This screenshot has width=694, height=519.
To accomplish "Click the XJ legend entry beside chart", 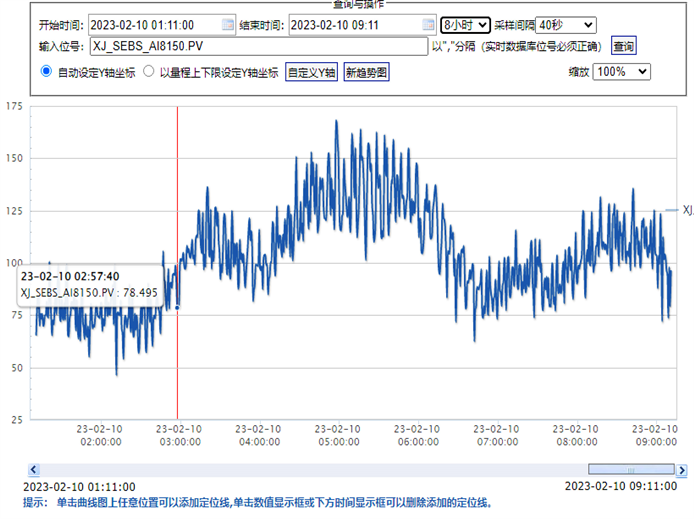I will [685, 210].
